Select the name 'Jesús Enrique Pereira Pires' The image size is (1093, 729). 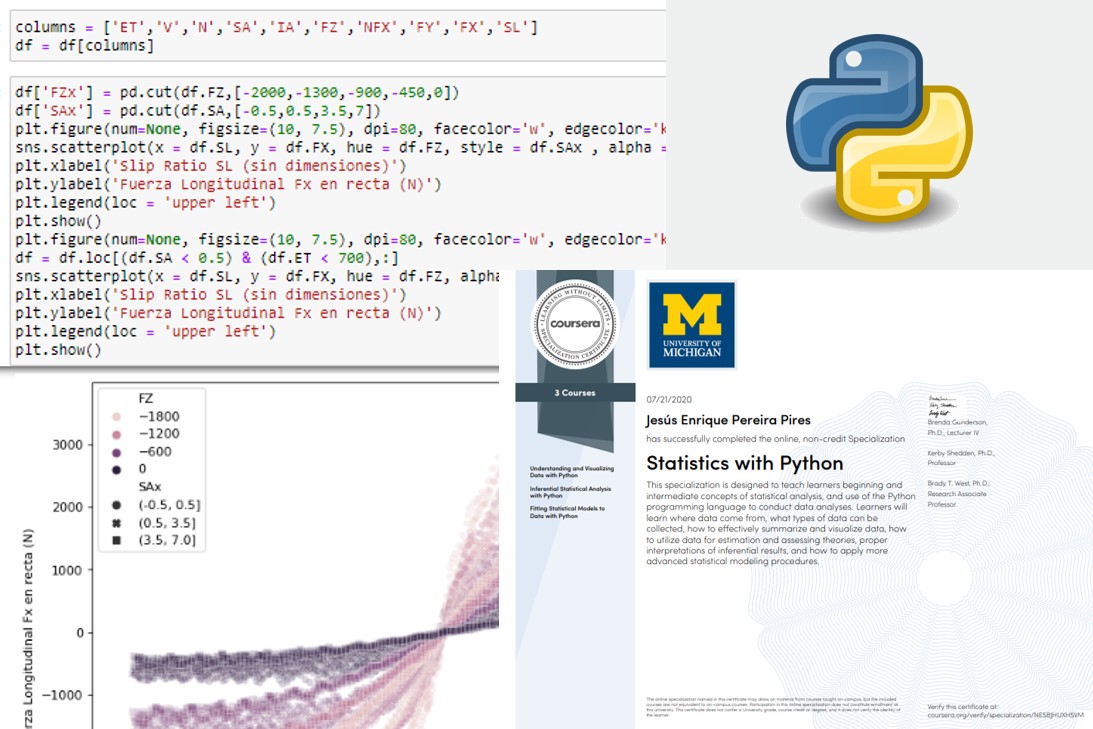pyautogui.click(x=728, y=420)
